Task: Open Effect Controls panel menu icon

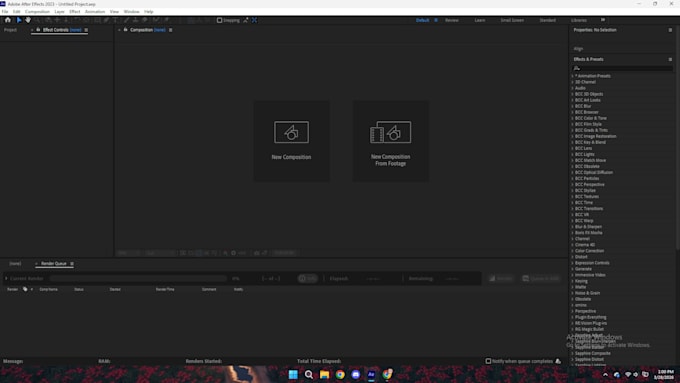Action: pos(86,30)
